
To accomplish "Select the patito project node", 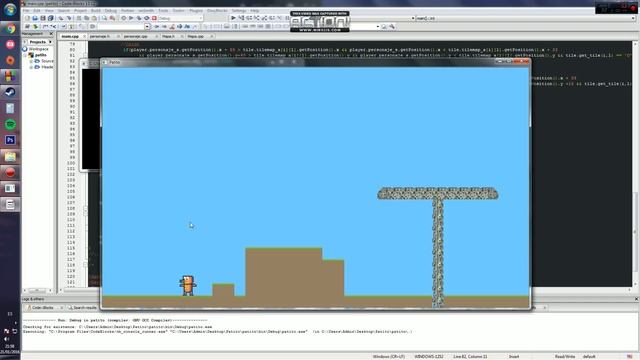I will (x=40, y=55).
